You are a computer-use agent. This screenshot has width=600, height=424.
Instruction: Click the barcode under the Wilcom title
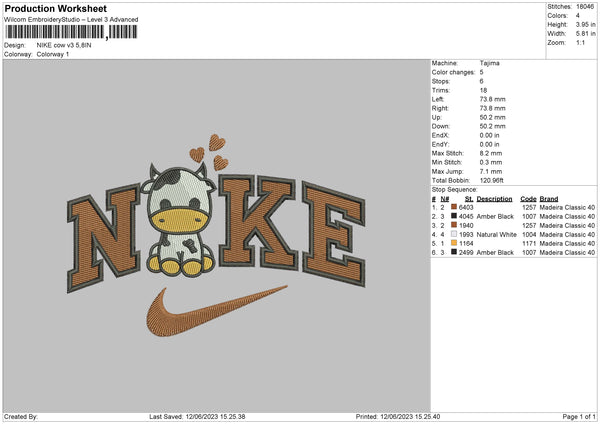71,32
